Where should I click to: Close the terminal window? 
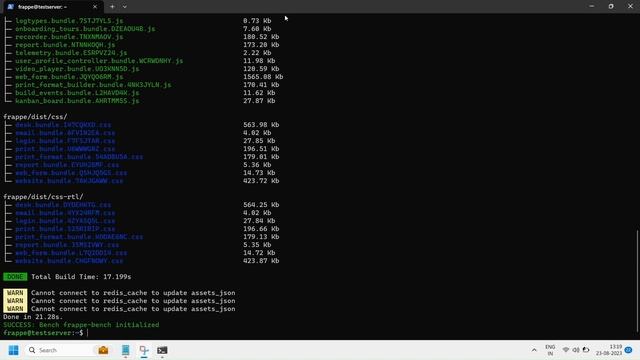630,6
